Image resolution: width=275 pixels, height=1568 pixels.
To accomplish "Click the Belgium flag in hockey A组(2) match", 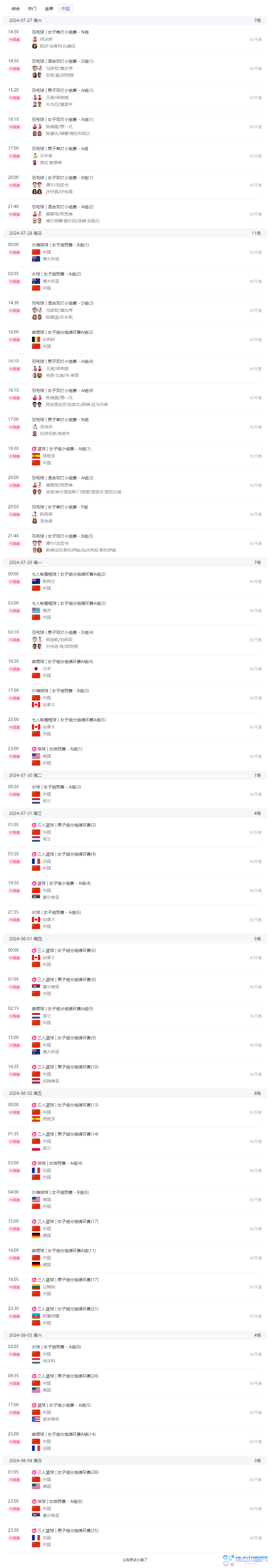I will (36, 340).
